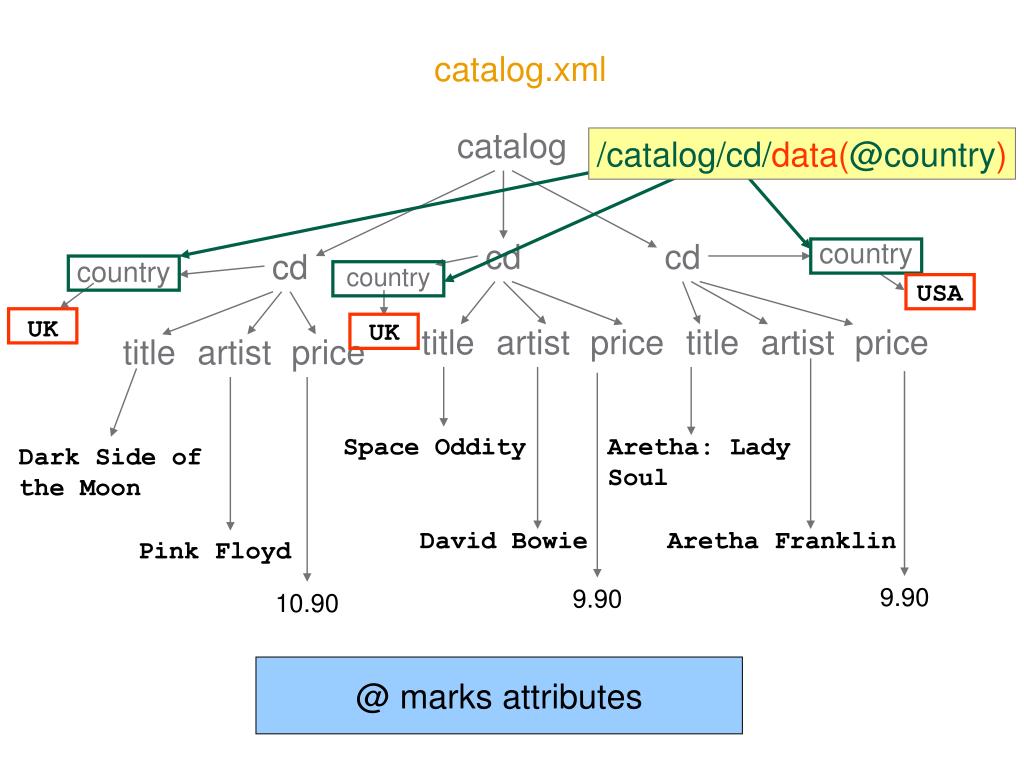Select Aretha: Lady Soul title text
The width and height of the screenshot is (1024, 768).
pyautogui.click(x=699, y=462)
